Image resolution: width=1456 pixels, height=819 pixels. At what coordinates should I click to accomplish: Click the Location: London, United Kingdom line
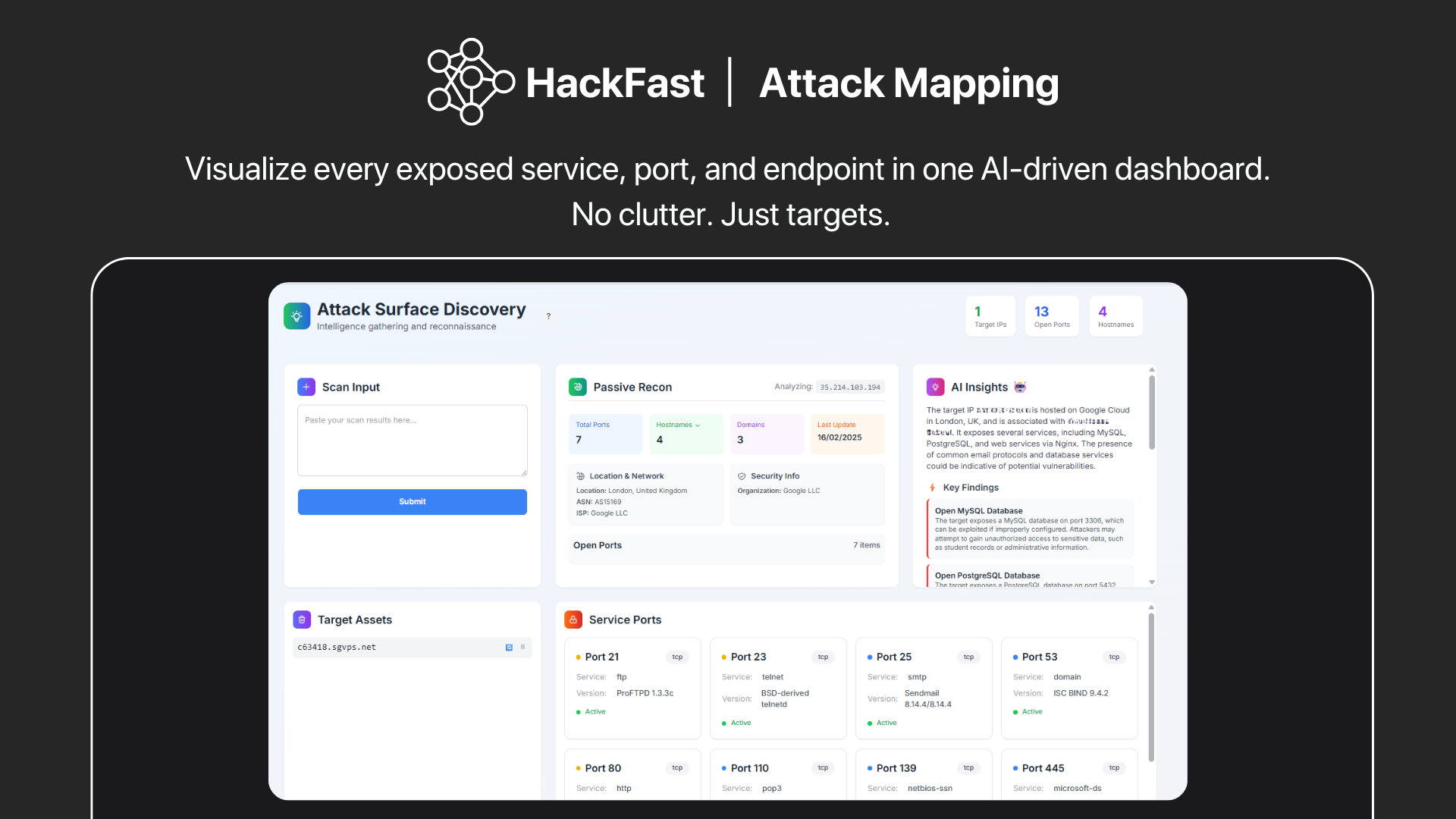(632, 491)
